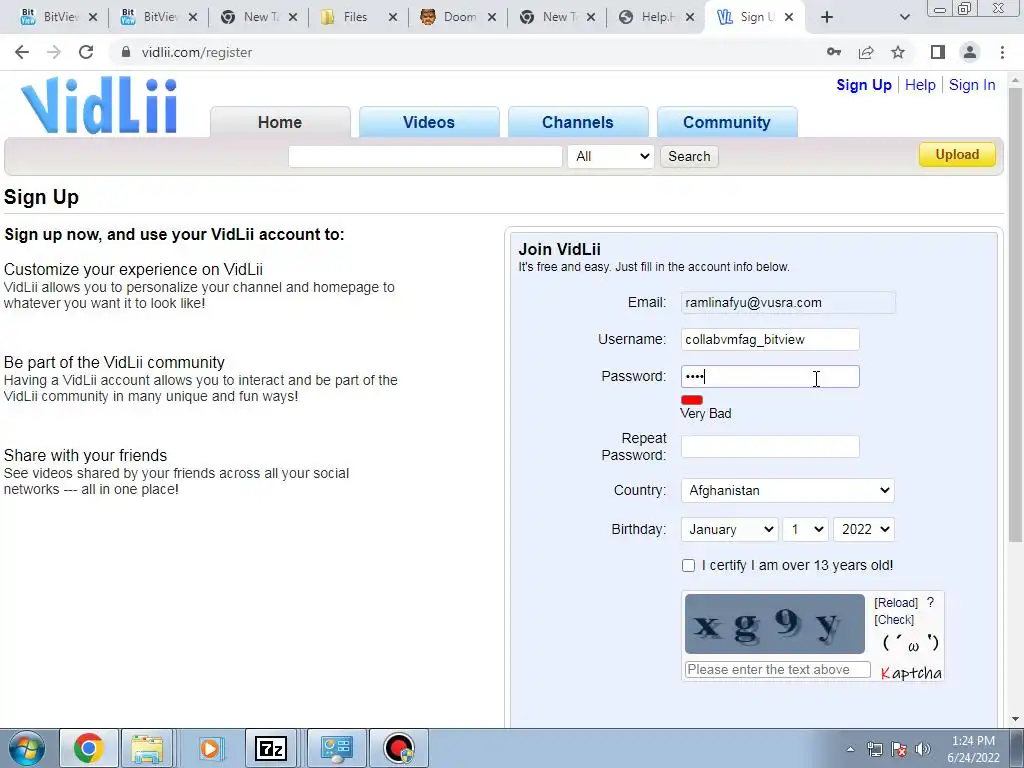Switch to the Videos tab
This screenshot has height=768, width=1024.
(x=428, y=122)
